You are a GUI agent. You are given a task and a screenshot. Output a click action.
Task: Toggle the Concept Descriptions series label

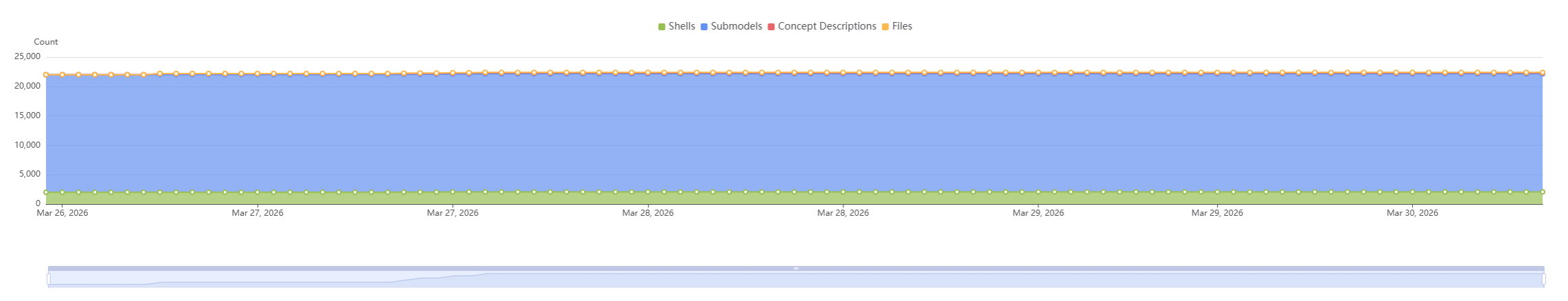click(x=827, y=26)
